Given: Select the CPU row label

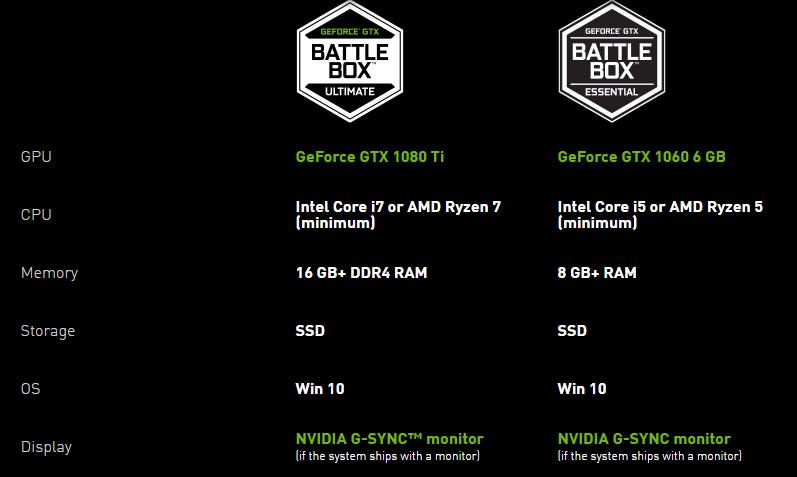Looking at the screenshot, I should coord(36,215).
